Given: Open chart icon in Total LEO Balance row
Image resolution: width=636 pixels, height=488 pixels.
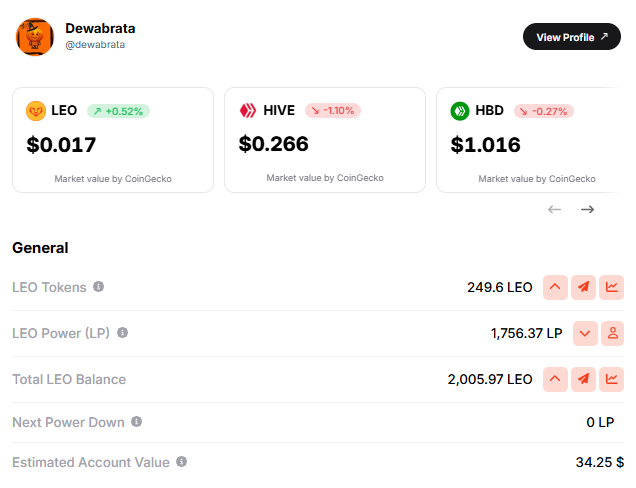Looking at the screenshot, I should tap(611, 379).
